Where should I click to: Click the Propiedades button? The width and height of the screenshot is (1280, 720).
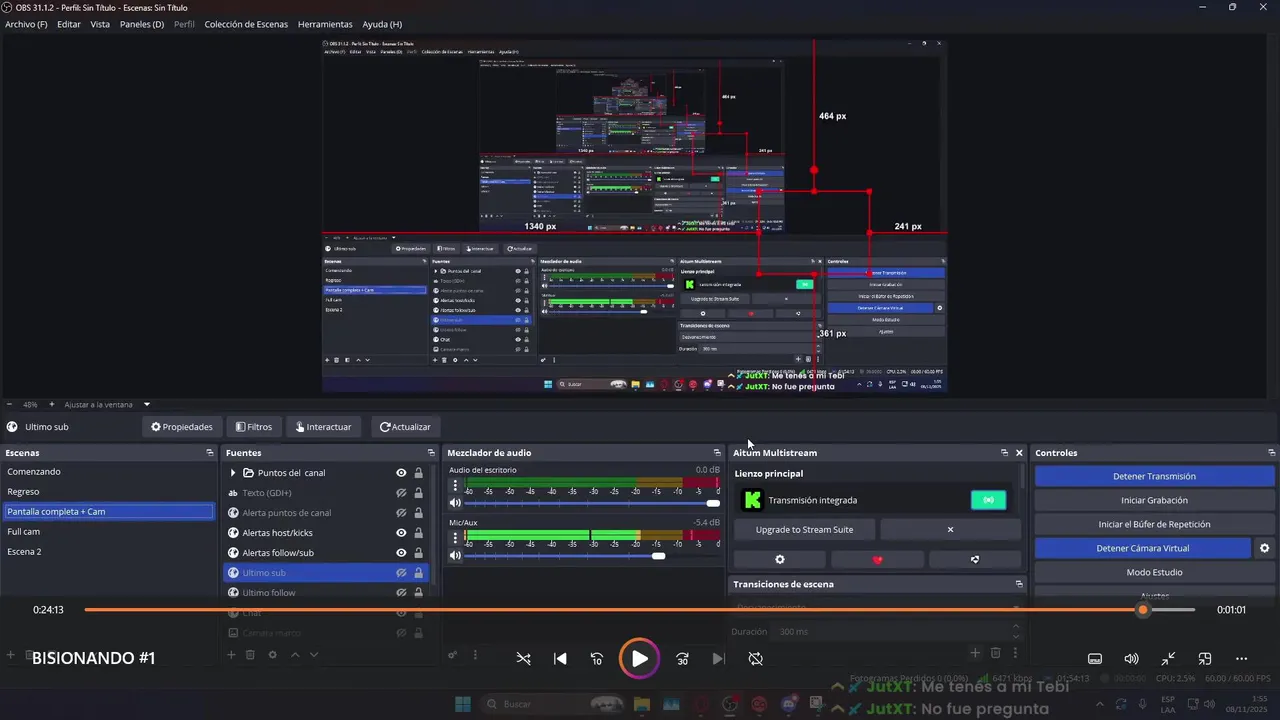click(182, 427)
